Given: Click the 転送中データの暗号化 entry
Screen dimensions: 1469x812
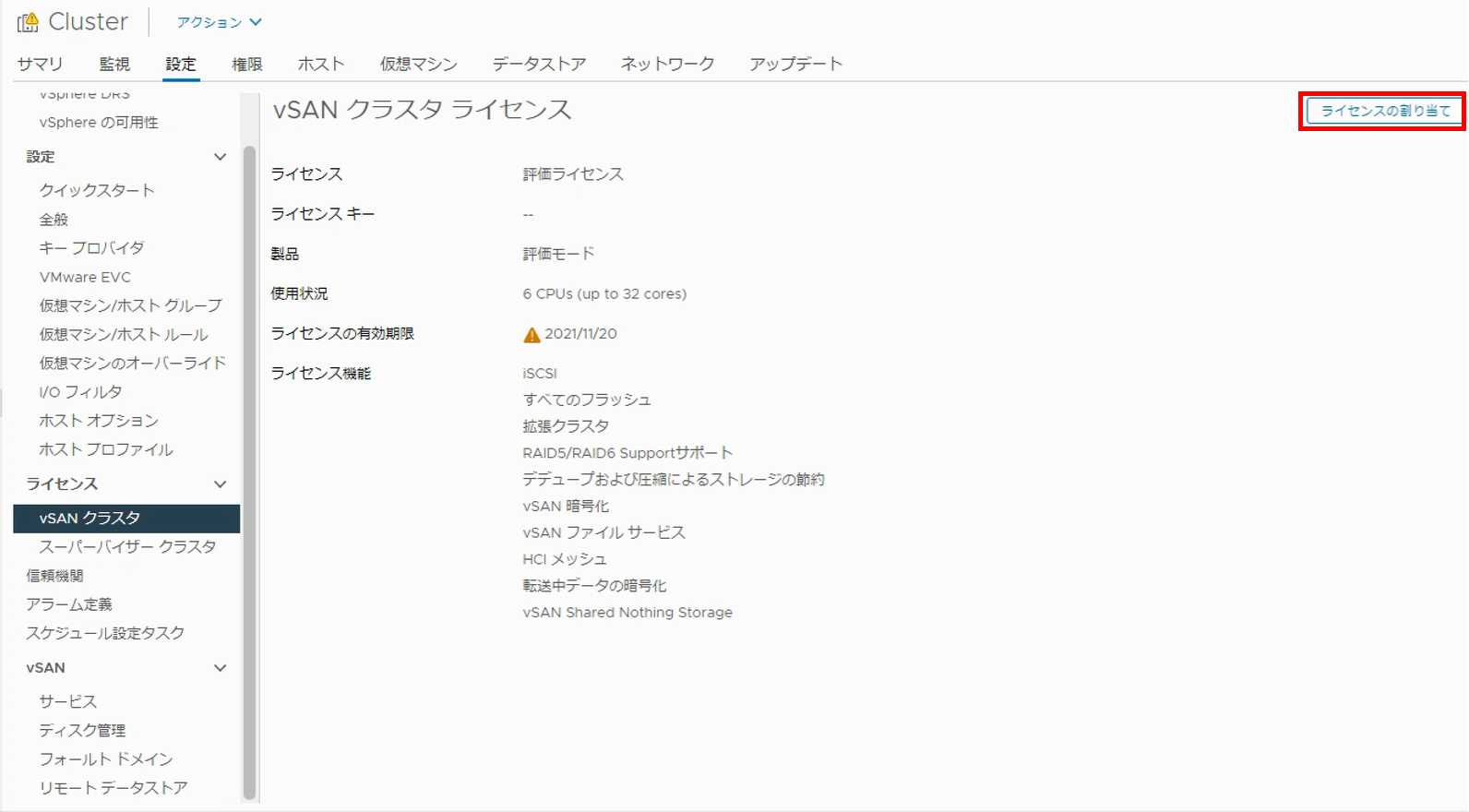Looking at the screenshot, I should tap(594, 586).
